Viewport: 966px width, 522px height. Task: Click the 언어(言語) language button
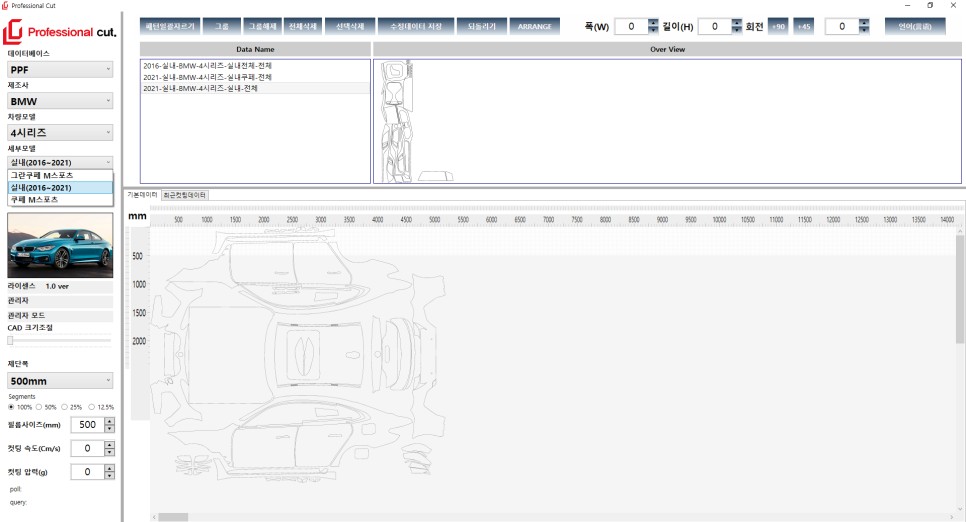pos(914,26)
